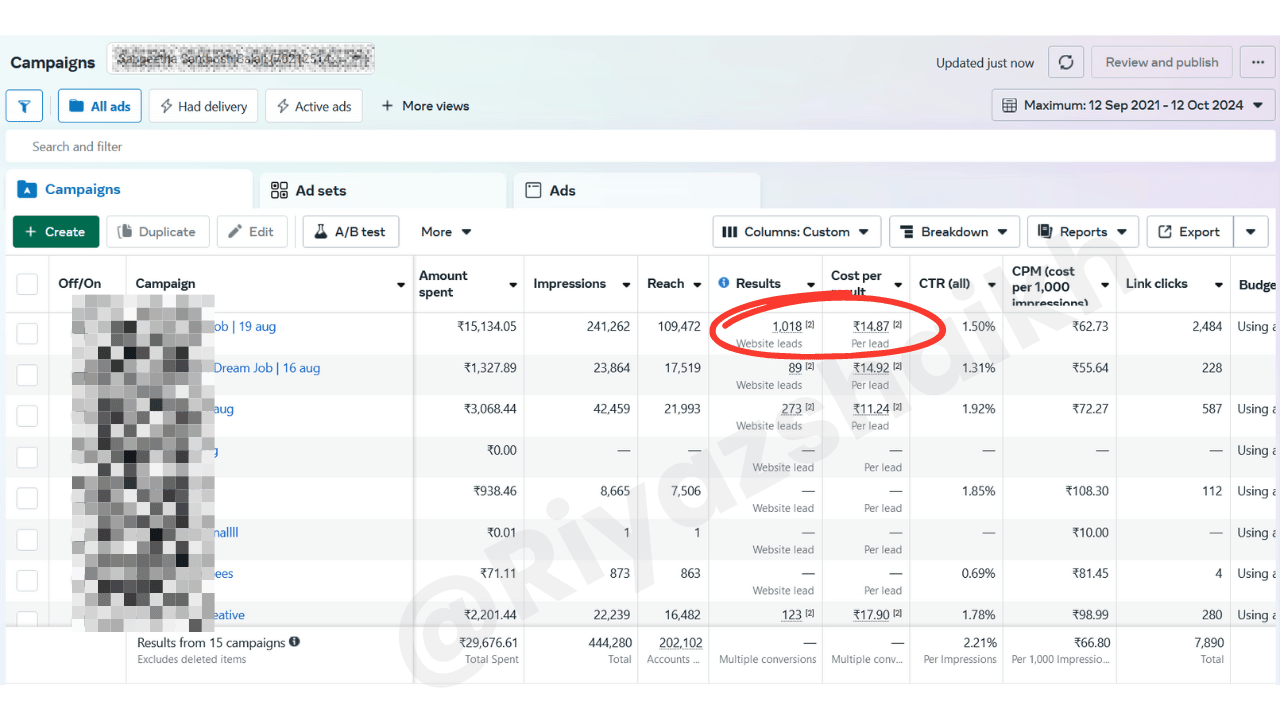Open the date range selector dropdown
Viewport: 1280px width, 720px height.
coord(1133,105)
